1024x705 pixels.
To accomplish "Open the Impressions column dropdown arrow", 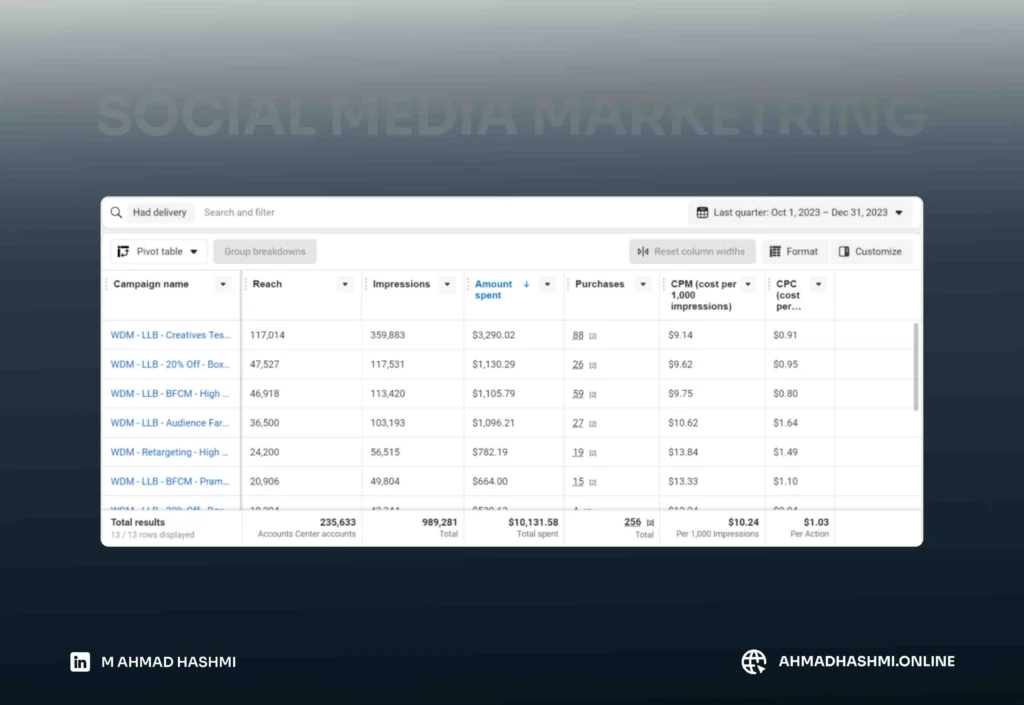I will click(x=447, y=284).
